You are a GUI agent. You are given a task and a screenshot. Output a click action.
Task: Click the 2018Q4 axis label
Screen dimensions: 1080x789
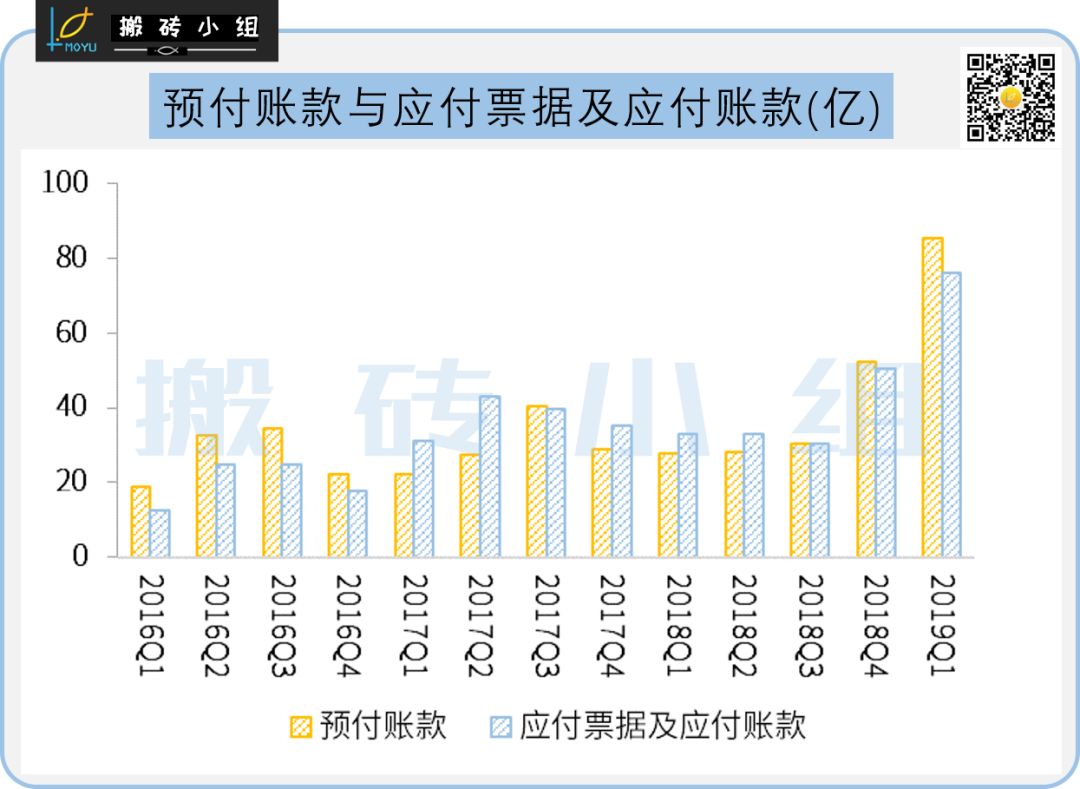(875, 625)
